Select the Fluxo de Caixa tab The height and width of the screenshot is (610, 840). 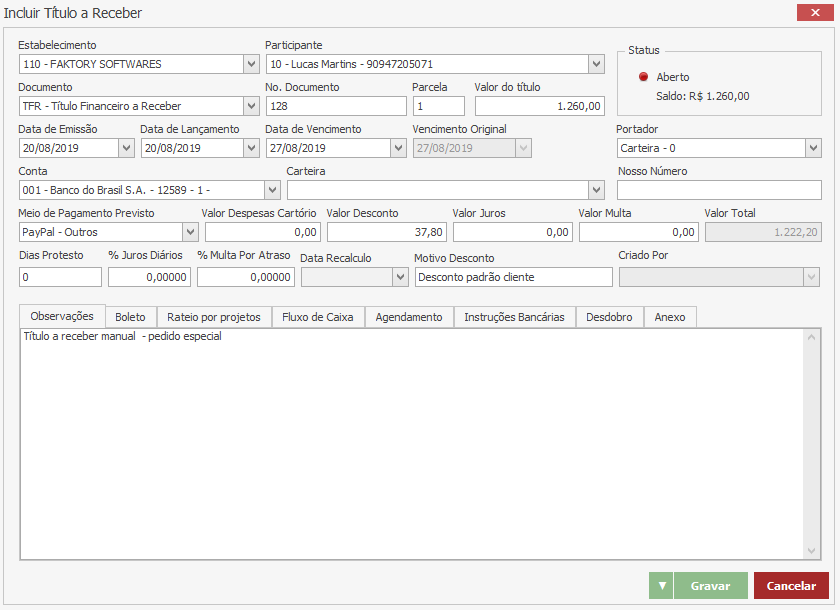[x=318, y=317]
